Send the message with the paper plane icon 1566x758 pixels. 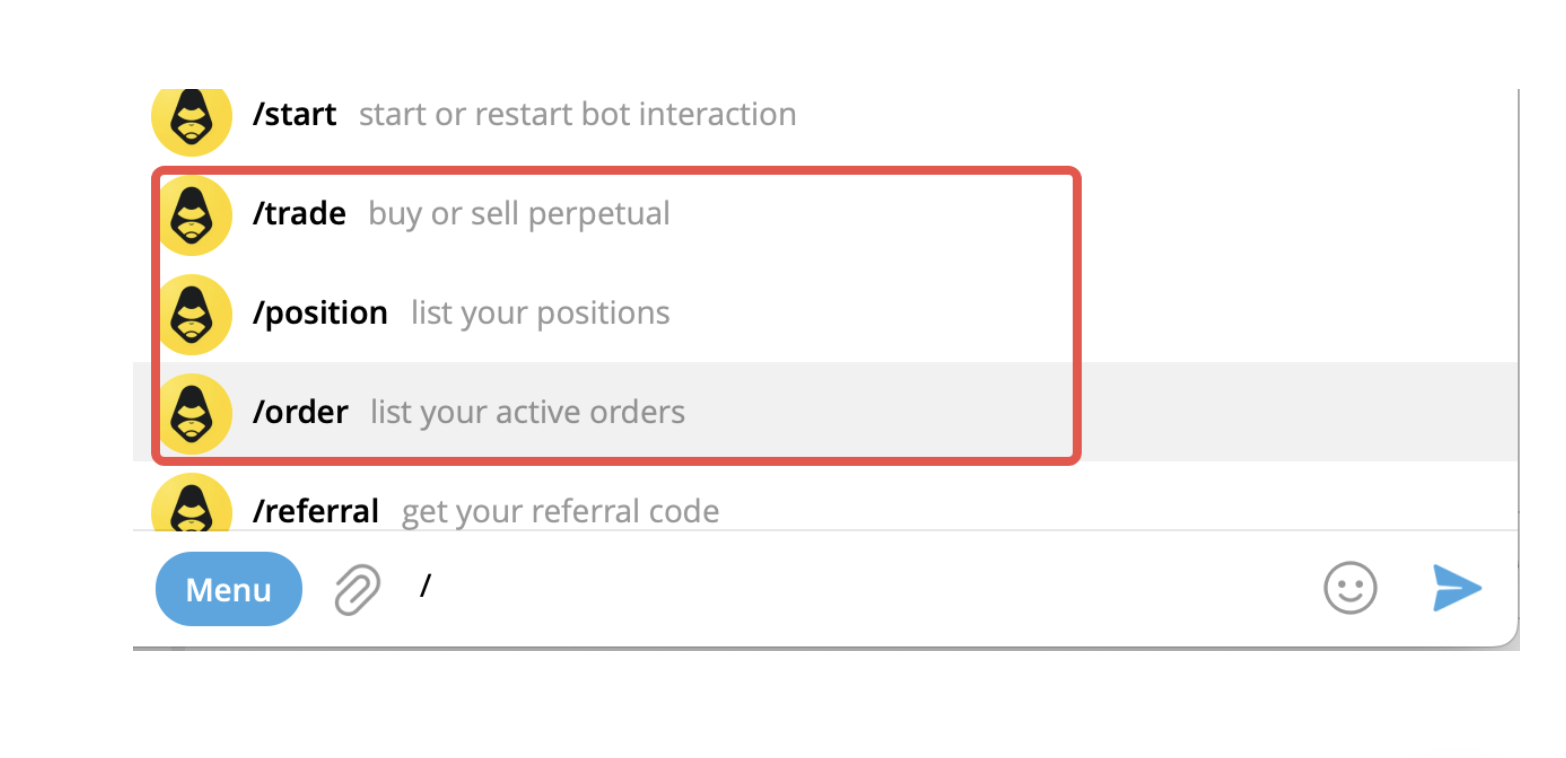[1456, 588]
